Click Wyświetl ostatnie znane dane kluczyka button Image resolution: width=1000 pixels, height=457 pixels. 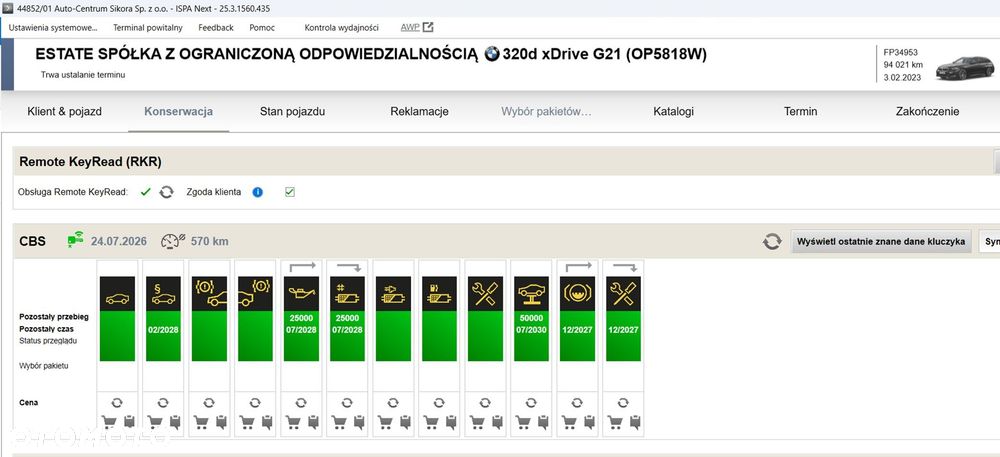tap(881, 242)
